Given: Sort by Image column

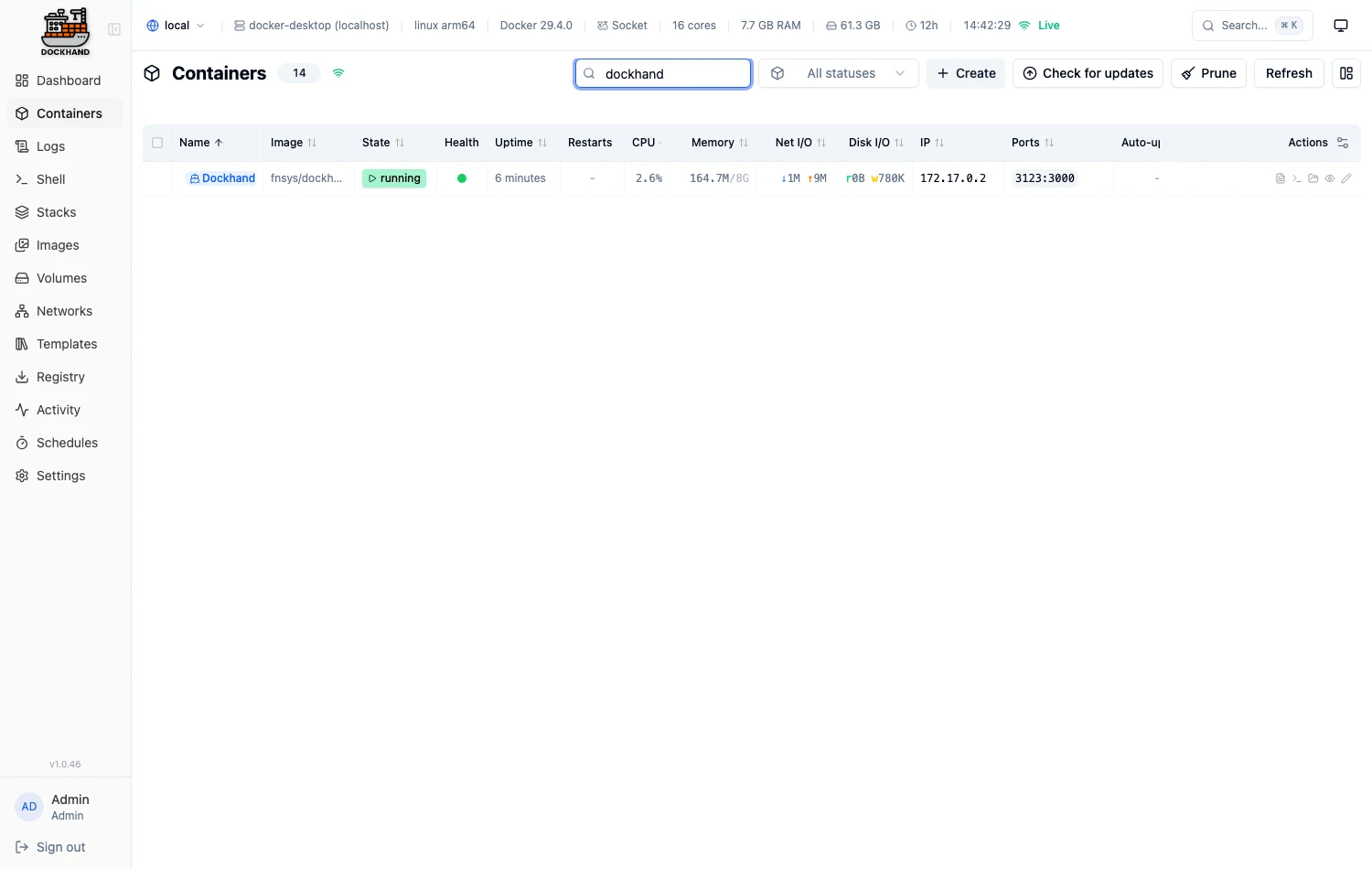Looking at the screenshot, I should point(294,143).
